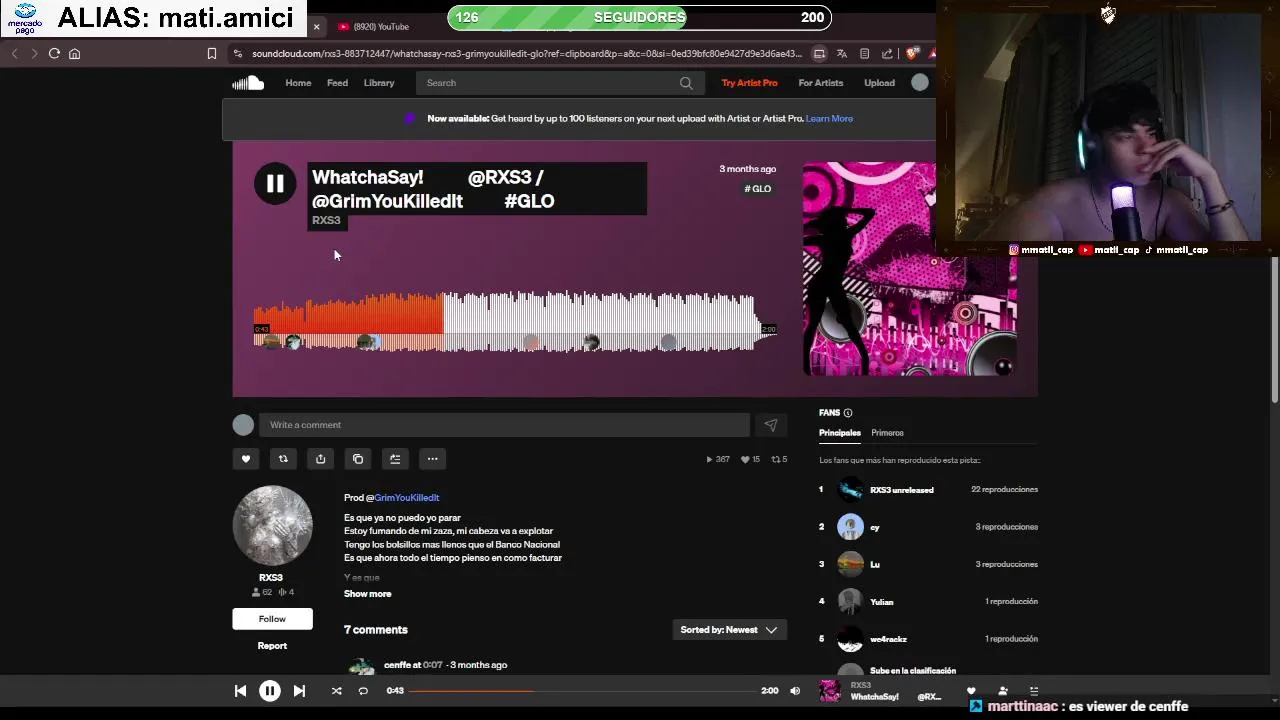Screen dimensions: 1280x720
Task: Send the comment with paper-plane icon
Action: [x=771, y=425]
